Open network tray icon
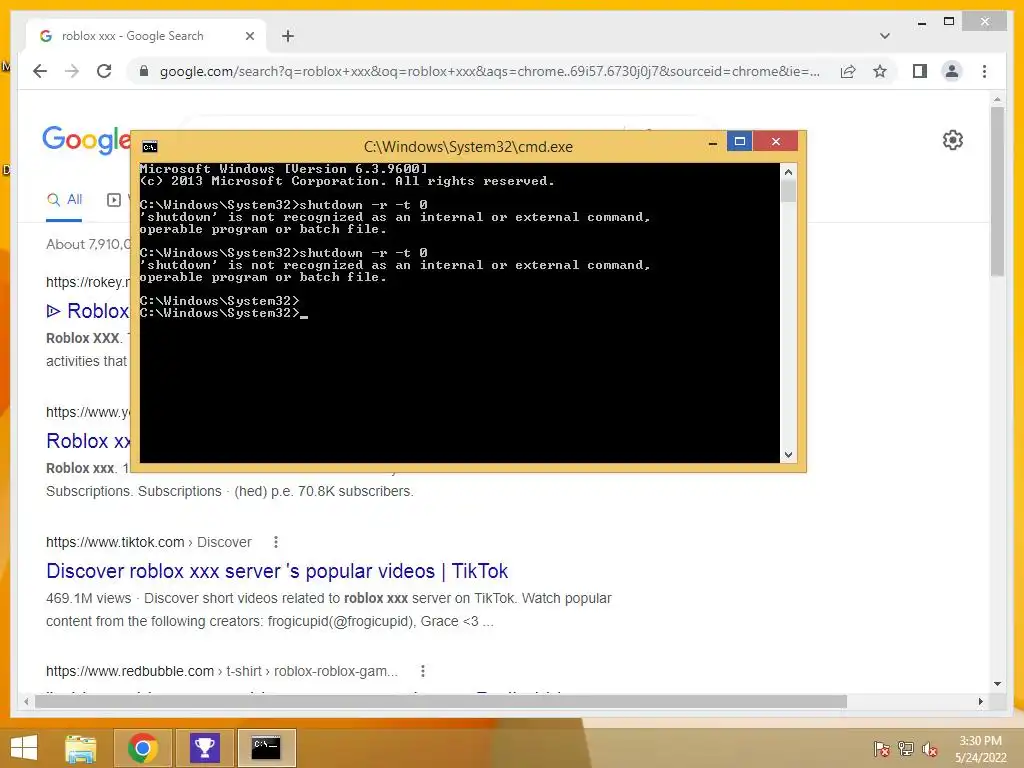 click(x=905, y=749)
